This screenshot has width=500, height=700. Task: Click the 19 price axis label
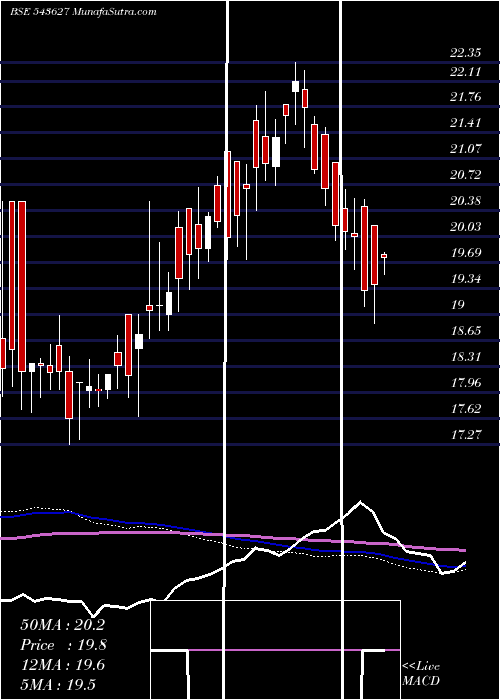[458, 305]
